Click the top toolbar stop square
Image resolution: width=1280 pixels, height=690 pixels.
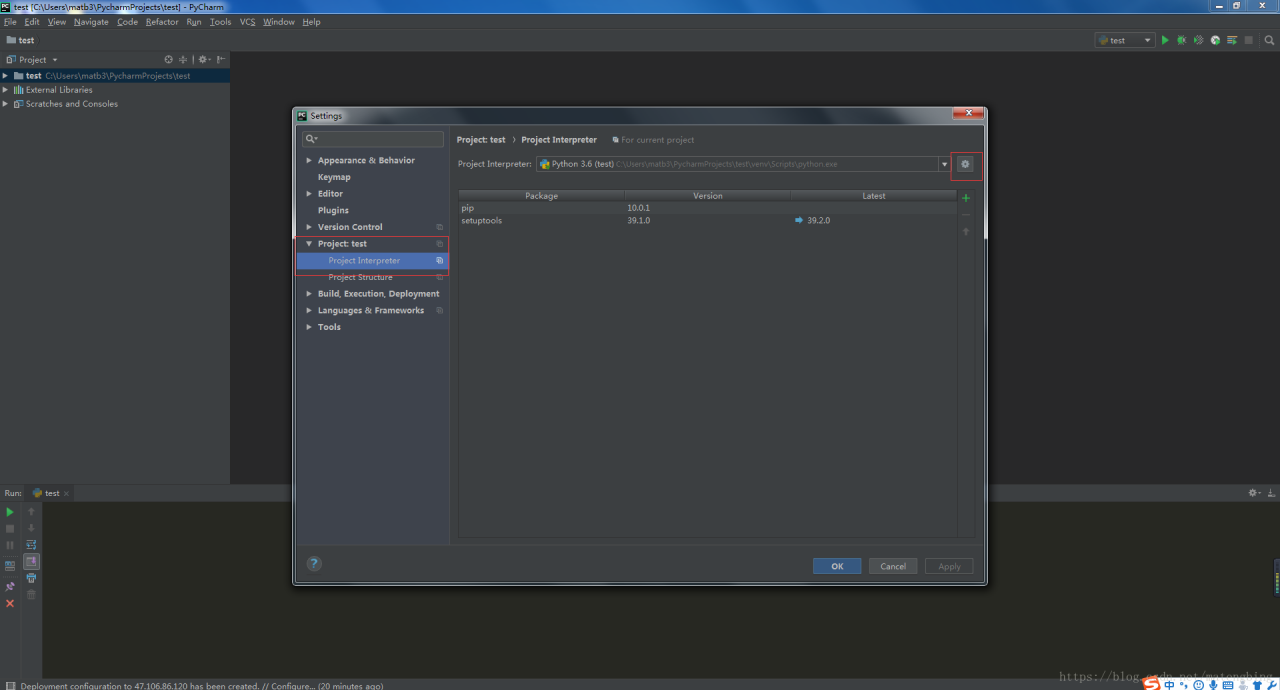click(1248, 40)
